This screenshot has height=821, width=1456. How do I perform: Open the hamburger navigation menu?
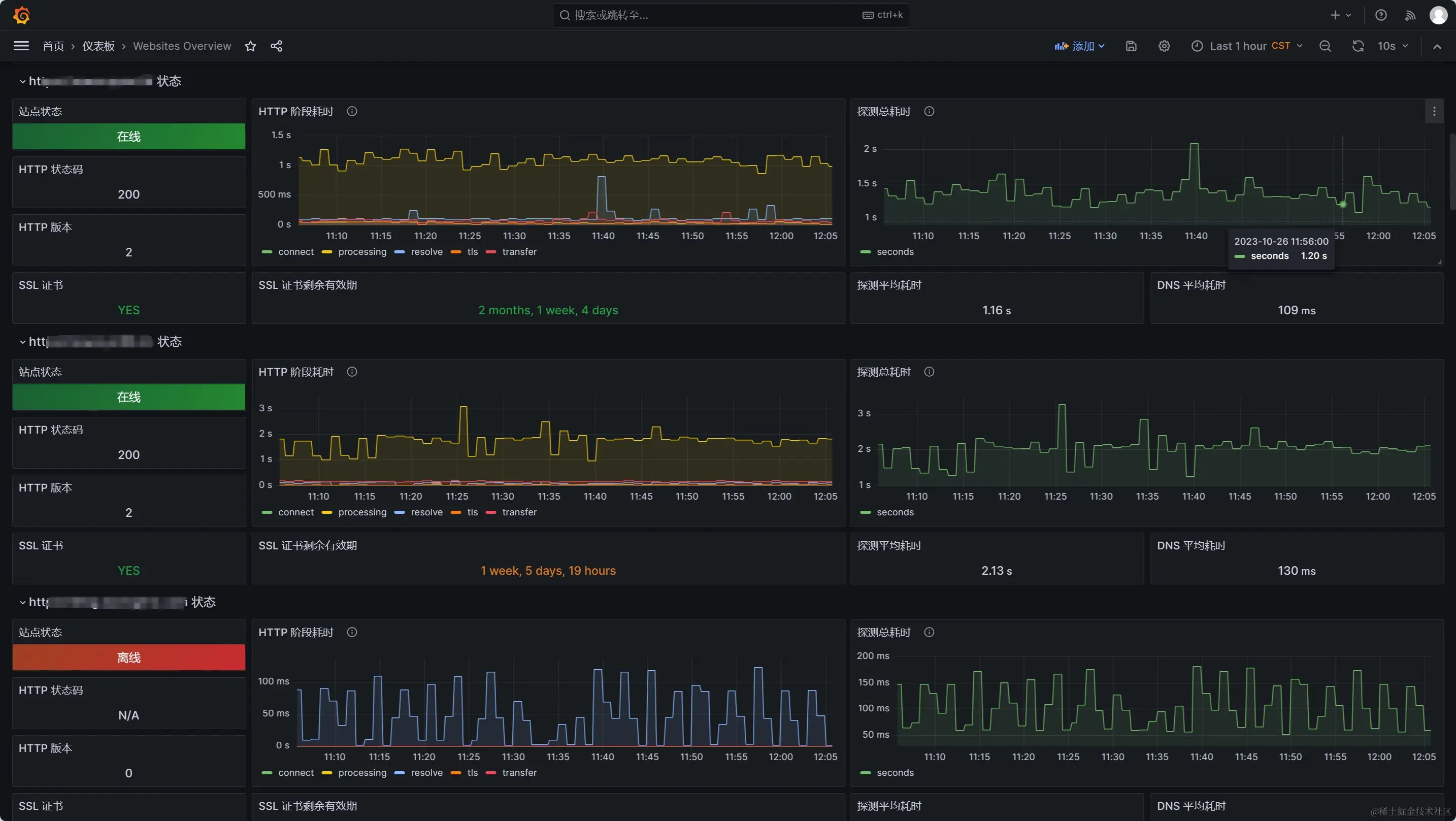pyautogui.click(x=21, y=46)
